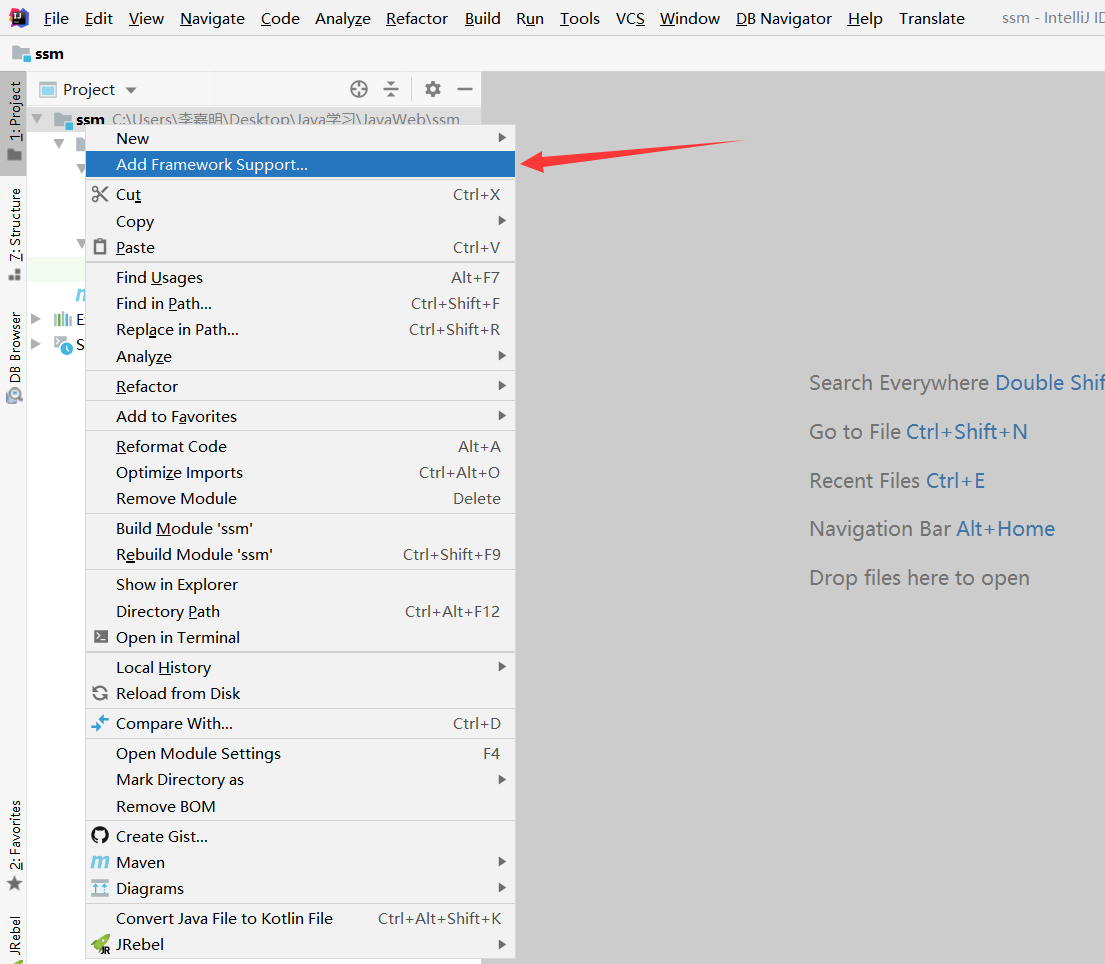This screenshot has height=964, width=1105.
Task: Choose Find Usages from context menu
Action: [x=300, y=277]
